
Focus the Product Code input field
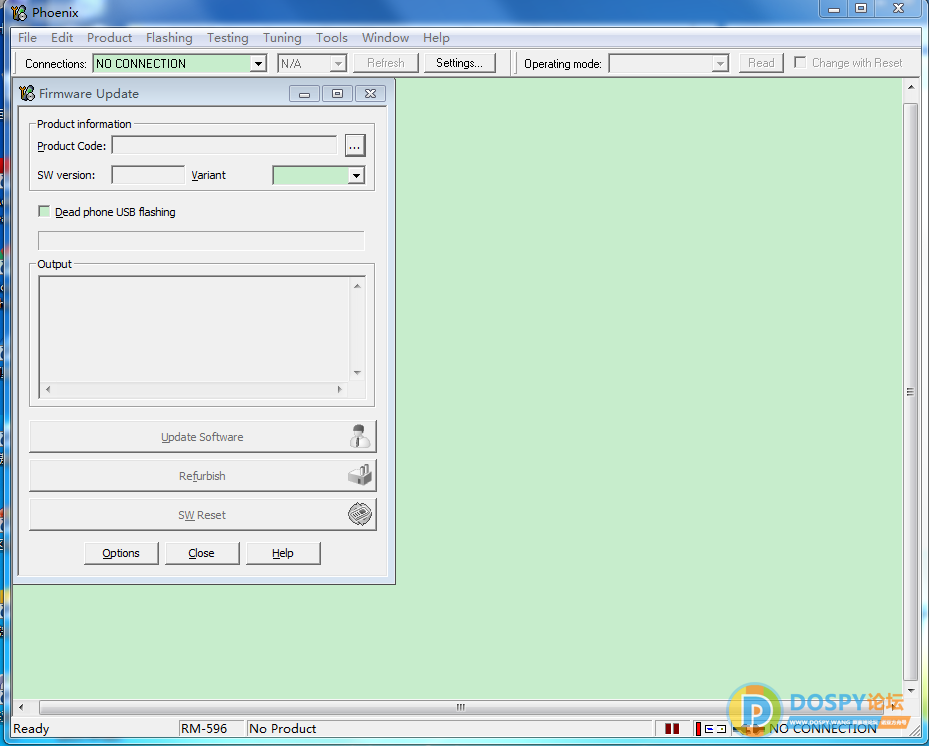pos(225,145)
